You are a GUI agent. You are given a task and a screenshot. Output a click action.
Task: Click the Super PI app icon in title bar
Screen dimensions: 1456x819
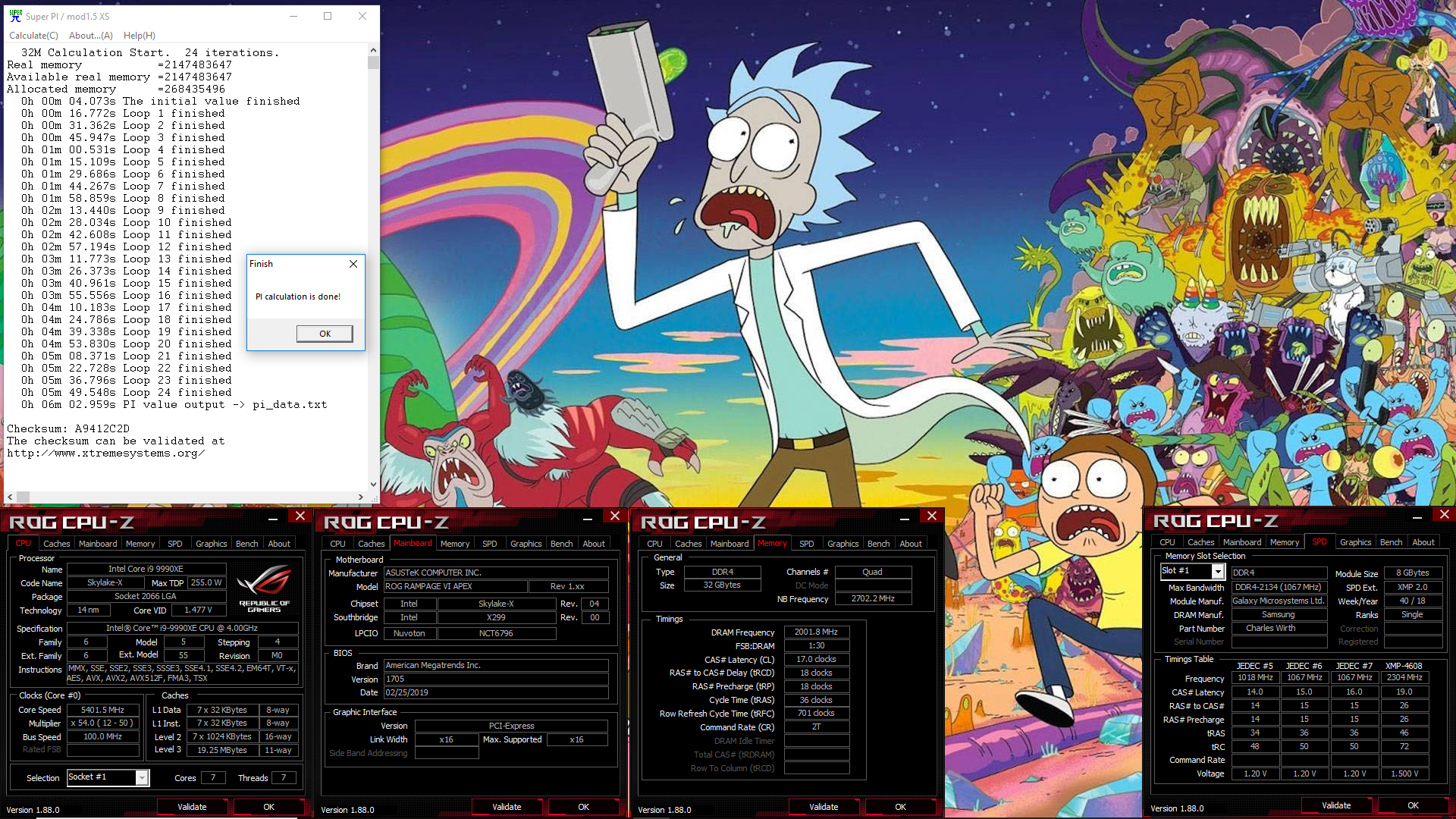pyautogui.click(x=15, y=15)
